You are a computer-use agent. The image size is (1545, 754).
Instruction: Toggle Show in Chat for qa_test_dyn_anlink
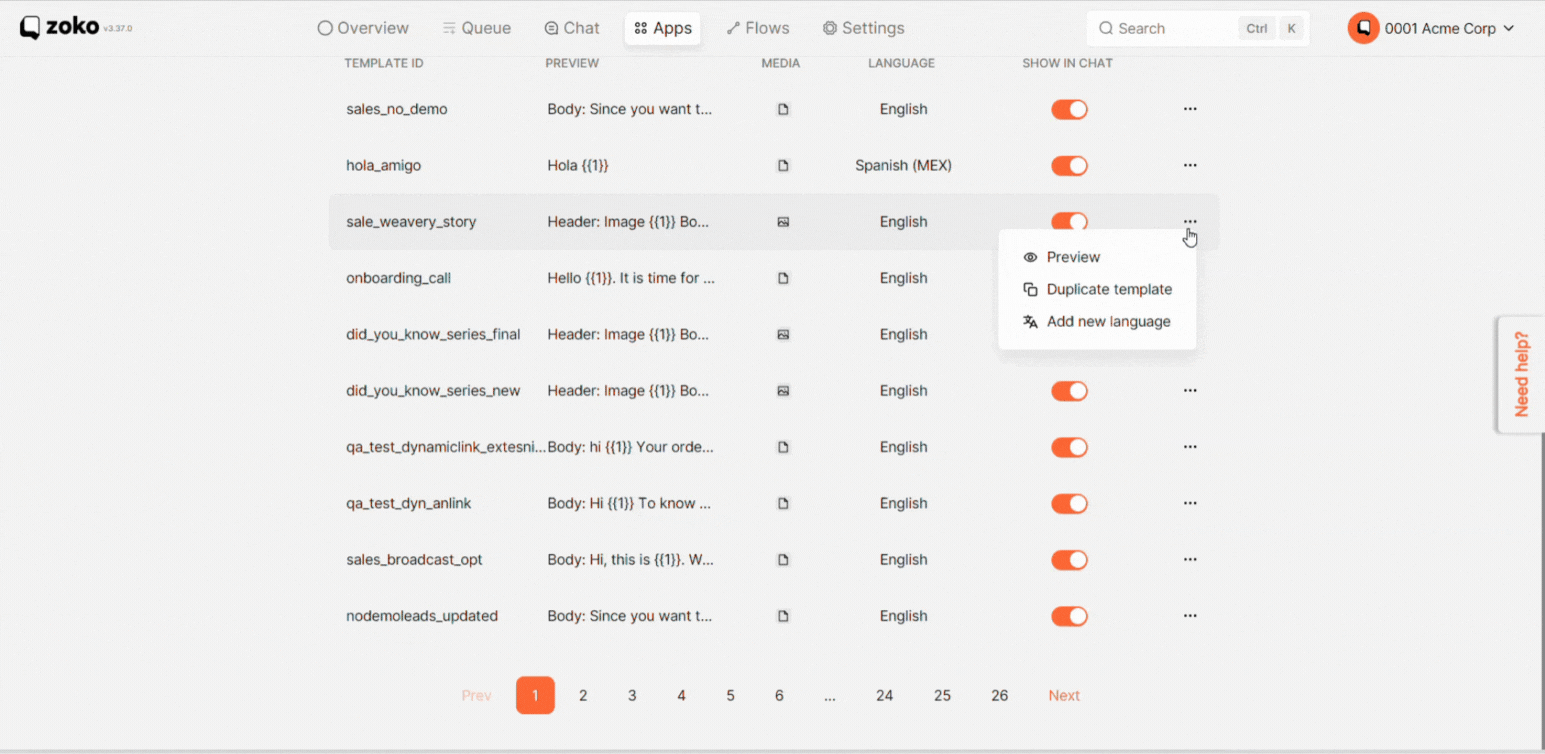coord(1069,504)
